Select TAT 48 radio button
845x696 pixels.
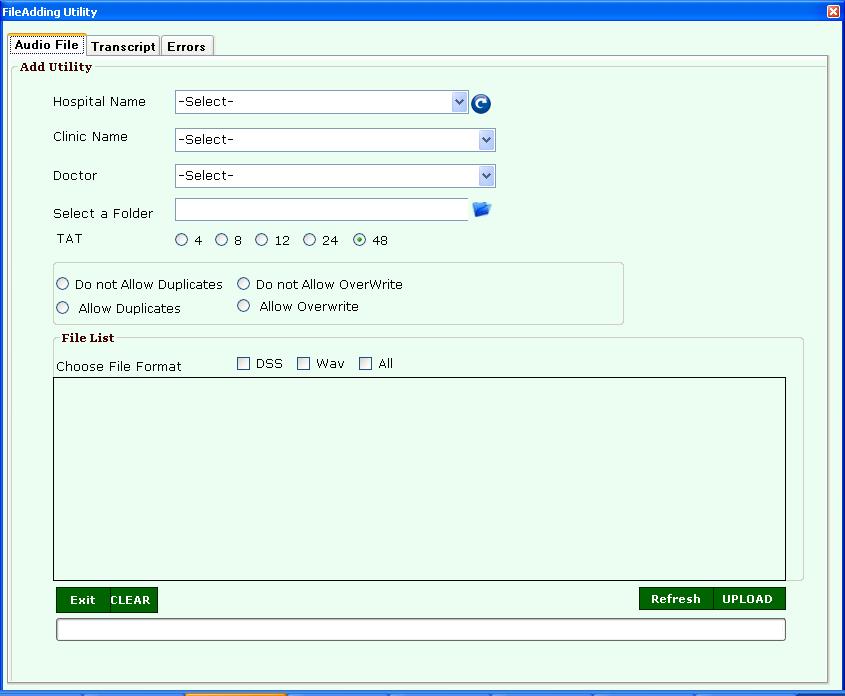[x=359, y=240]
